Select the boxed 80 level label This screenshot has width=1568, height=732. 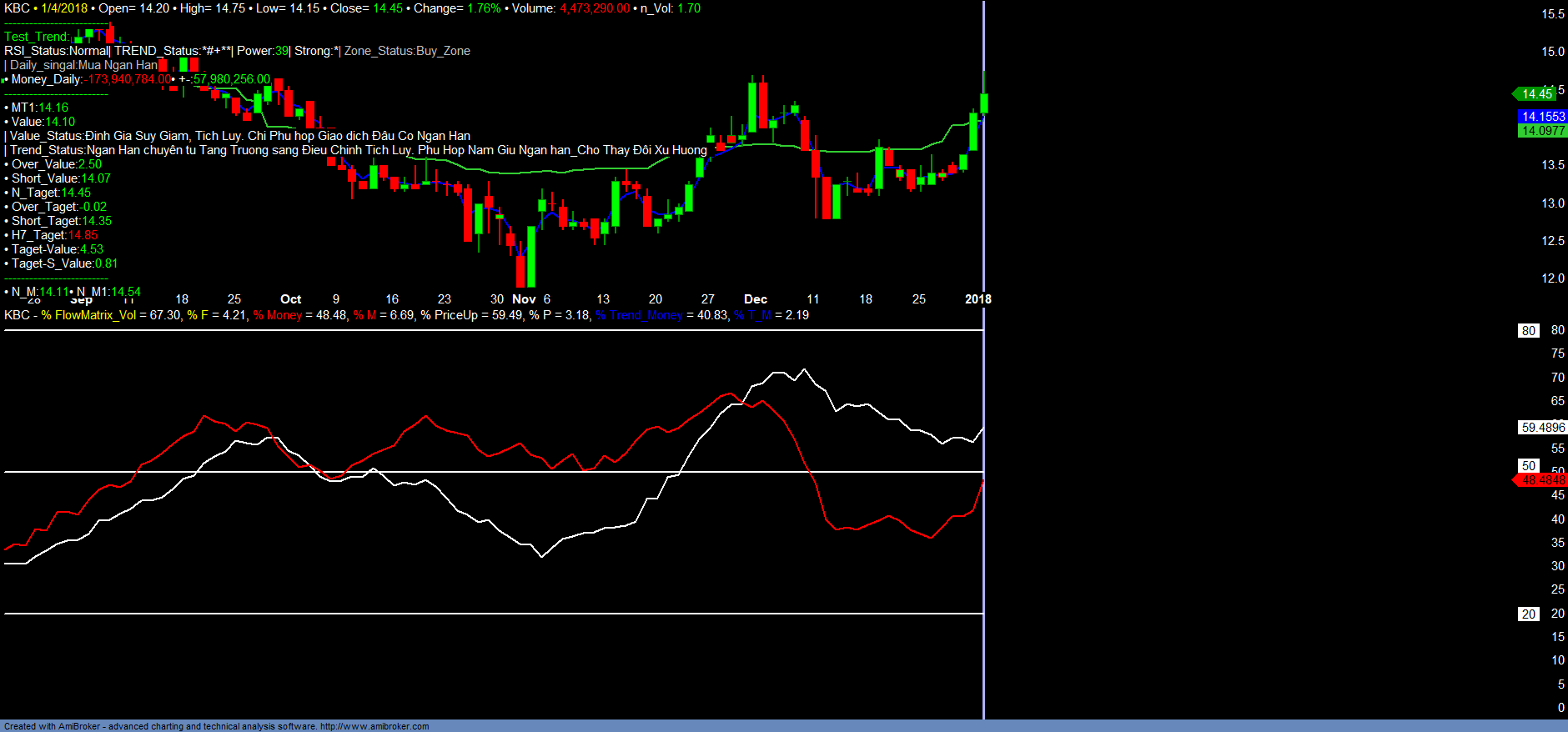pos(1528,331)
